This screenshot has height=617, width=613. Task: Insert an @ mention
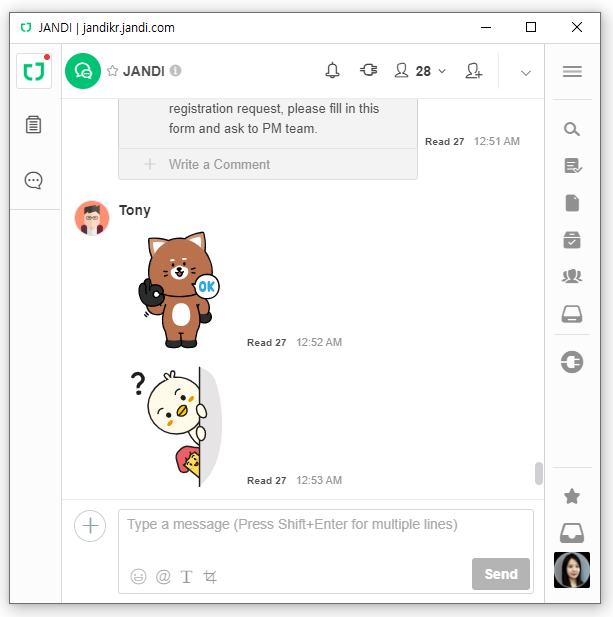coord(163,576)
